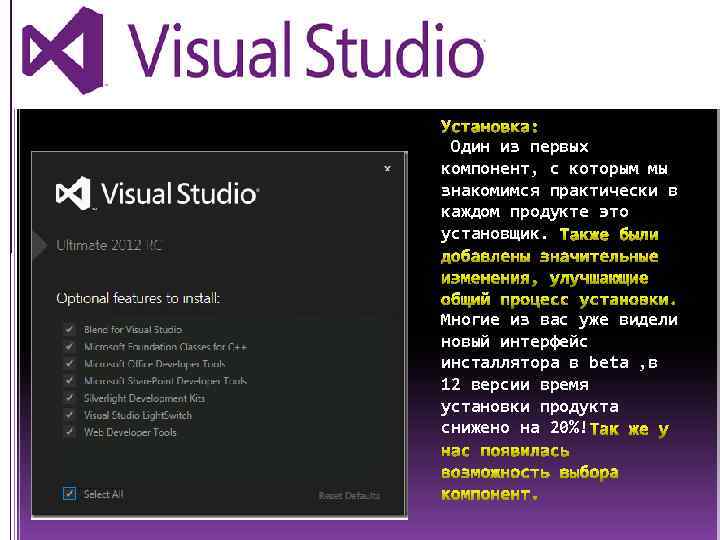
Task: Click the yellow 'Установка:' heading
Action: [489, 126]
